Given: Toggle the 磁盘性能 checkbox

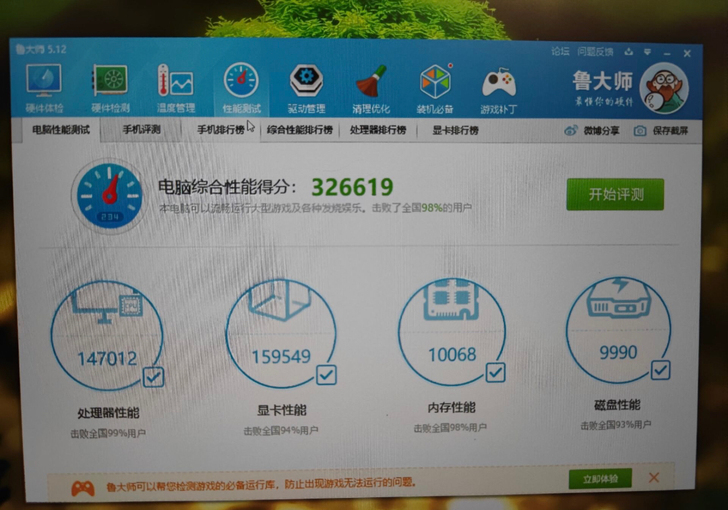Looking at the screenshot, I should point(661,370).
